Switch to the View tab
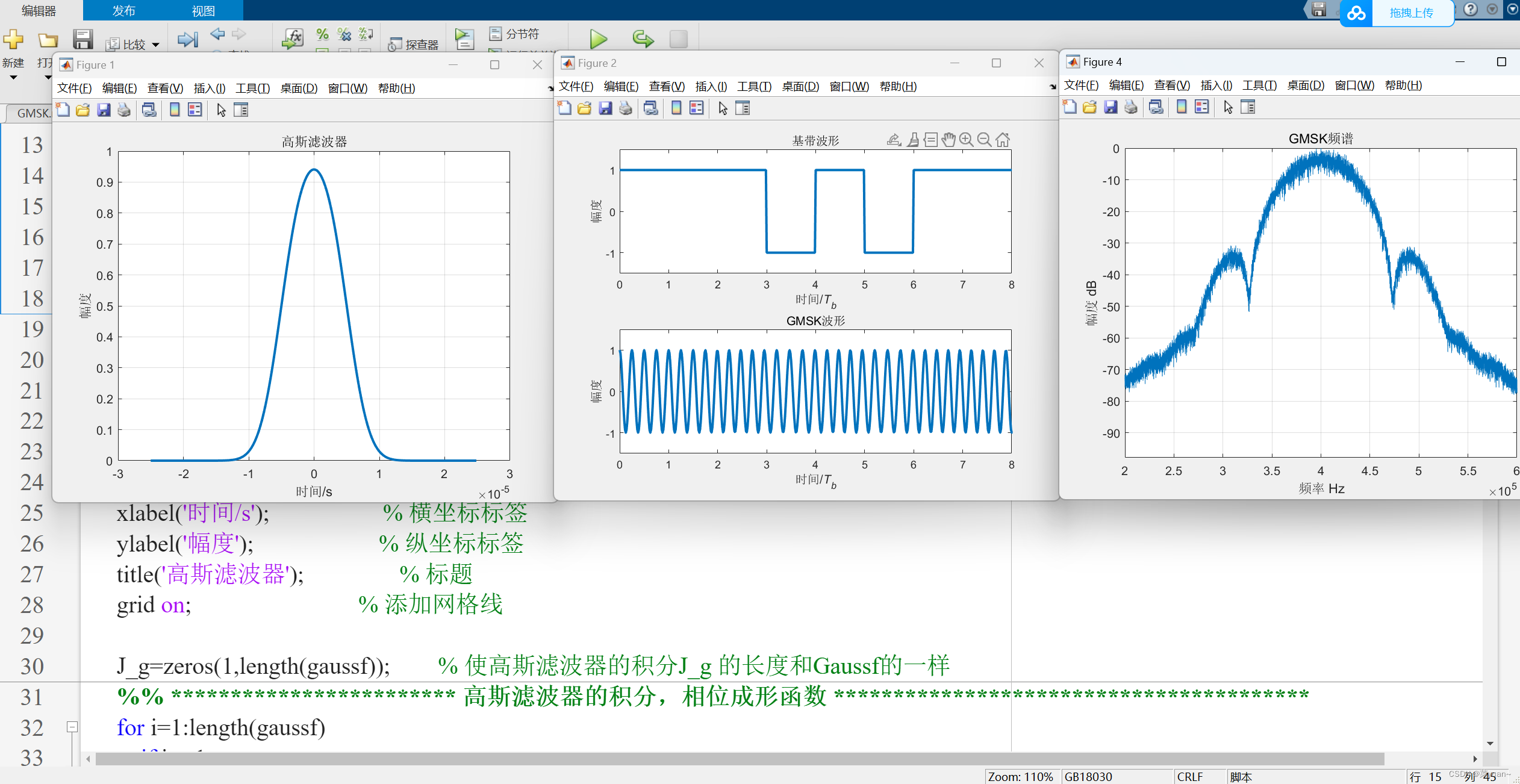The height and width of the screenshot is (784, 1520). click(203, 10)
